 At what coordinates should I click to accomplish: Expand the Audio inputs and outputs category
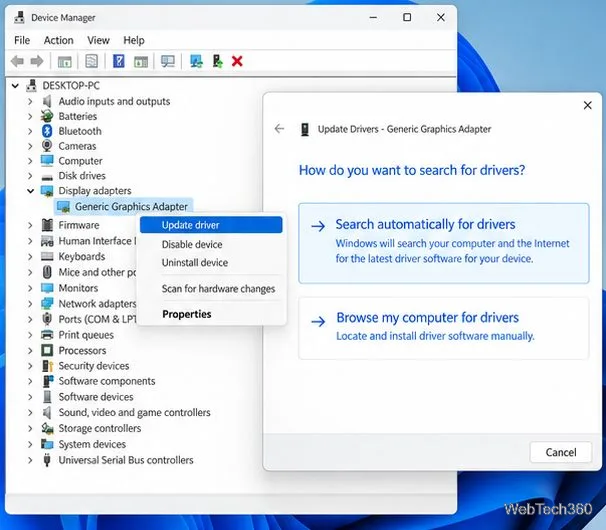click(30, 101)
